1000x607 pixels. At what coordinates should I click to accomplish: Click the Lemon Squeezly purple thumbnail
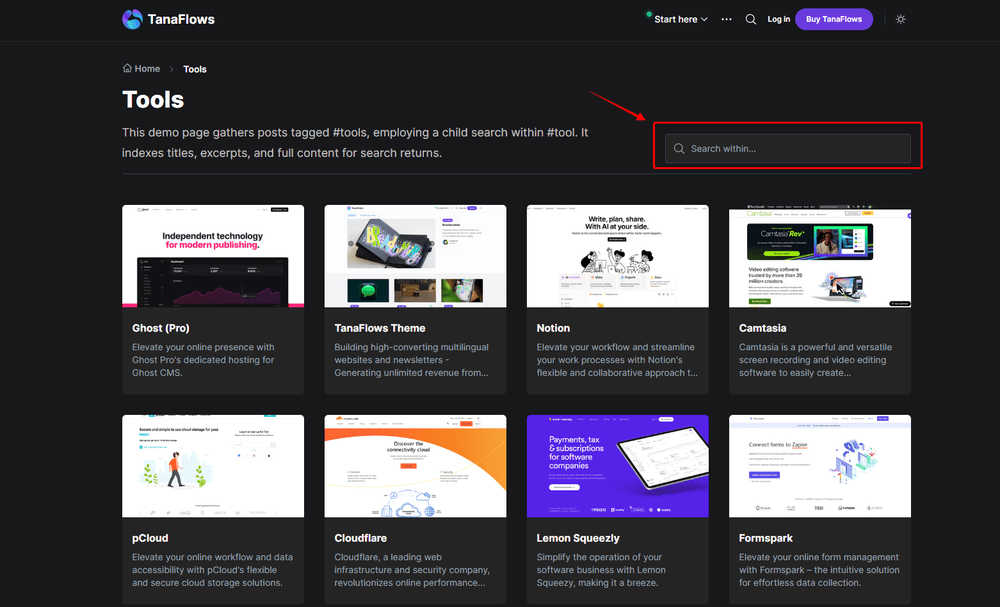(617, 466)
